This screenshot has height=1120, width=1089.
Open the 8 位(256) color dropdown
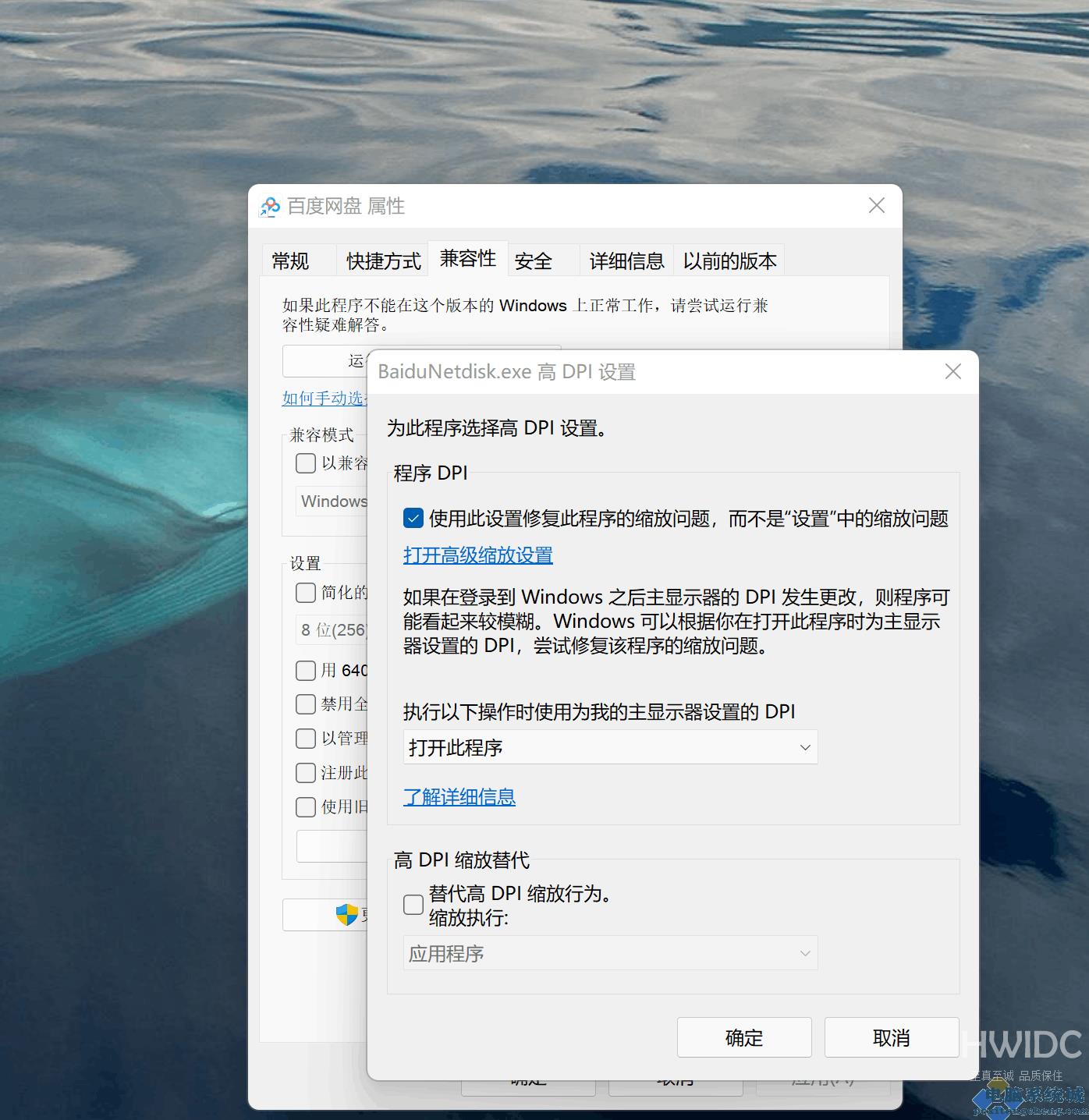point(332,629)
